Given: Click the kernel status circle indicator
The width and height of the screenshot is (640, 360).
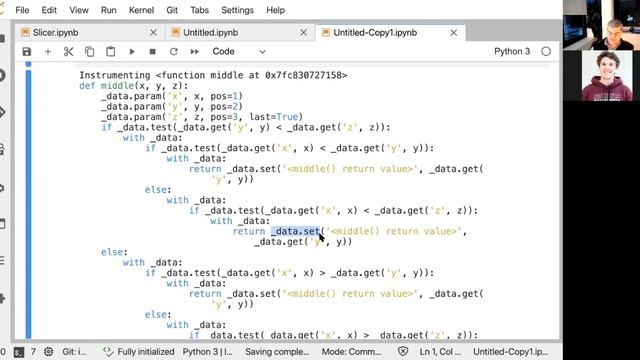Looking at the screenshot, I should [546, 51].
